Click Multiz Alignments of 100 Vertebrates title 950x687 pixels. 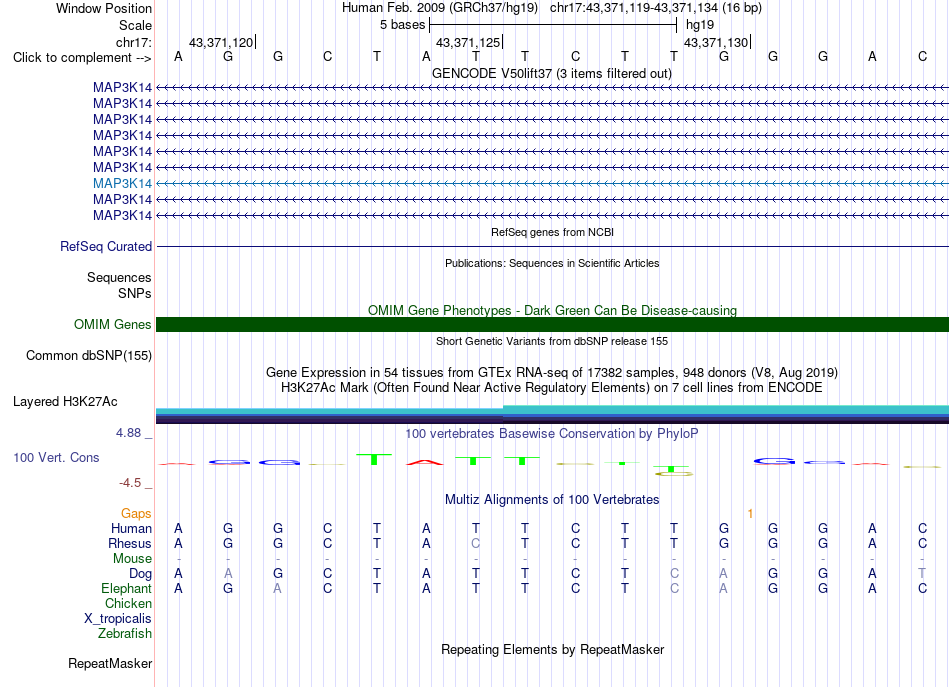click(x=552, y=499)
